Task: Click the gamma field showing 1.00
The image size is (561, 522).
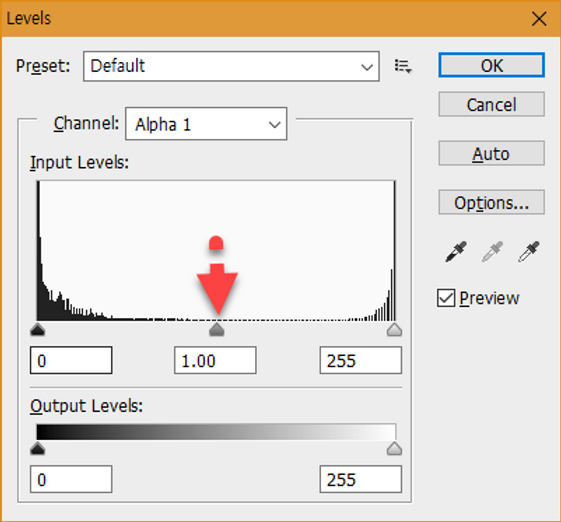Action: pos(215,360)
